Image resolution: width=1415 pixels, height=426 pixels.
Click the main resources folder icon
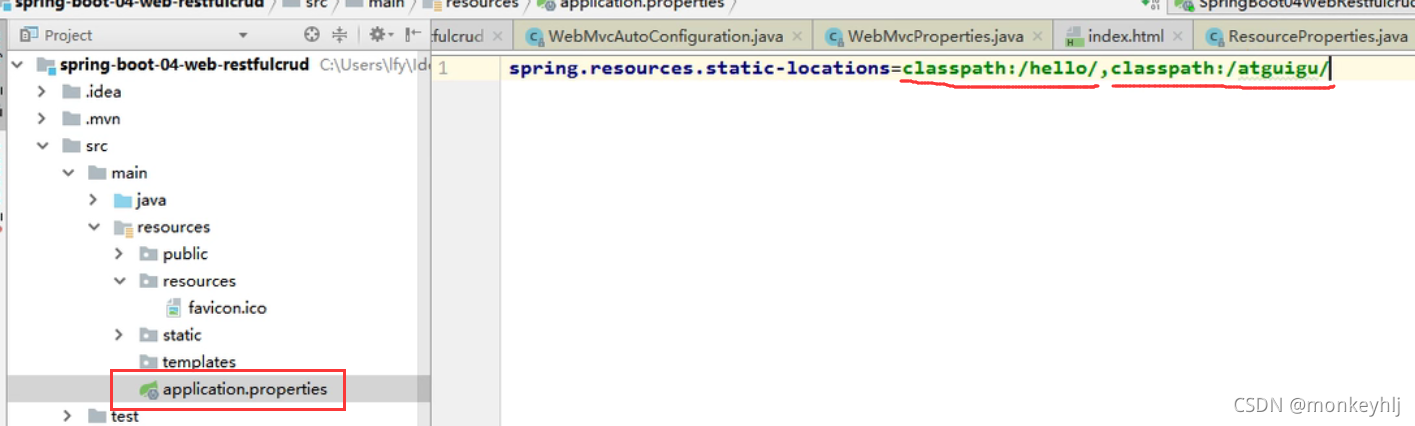(x=124, y=227)
